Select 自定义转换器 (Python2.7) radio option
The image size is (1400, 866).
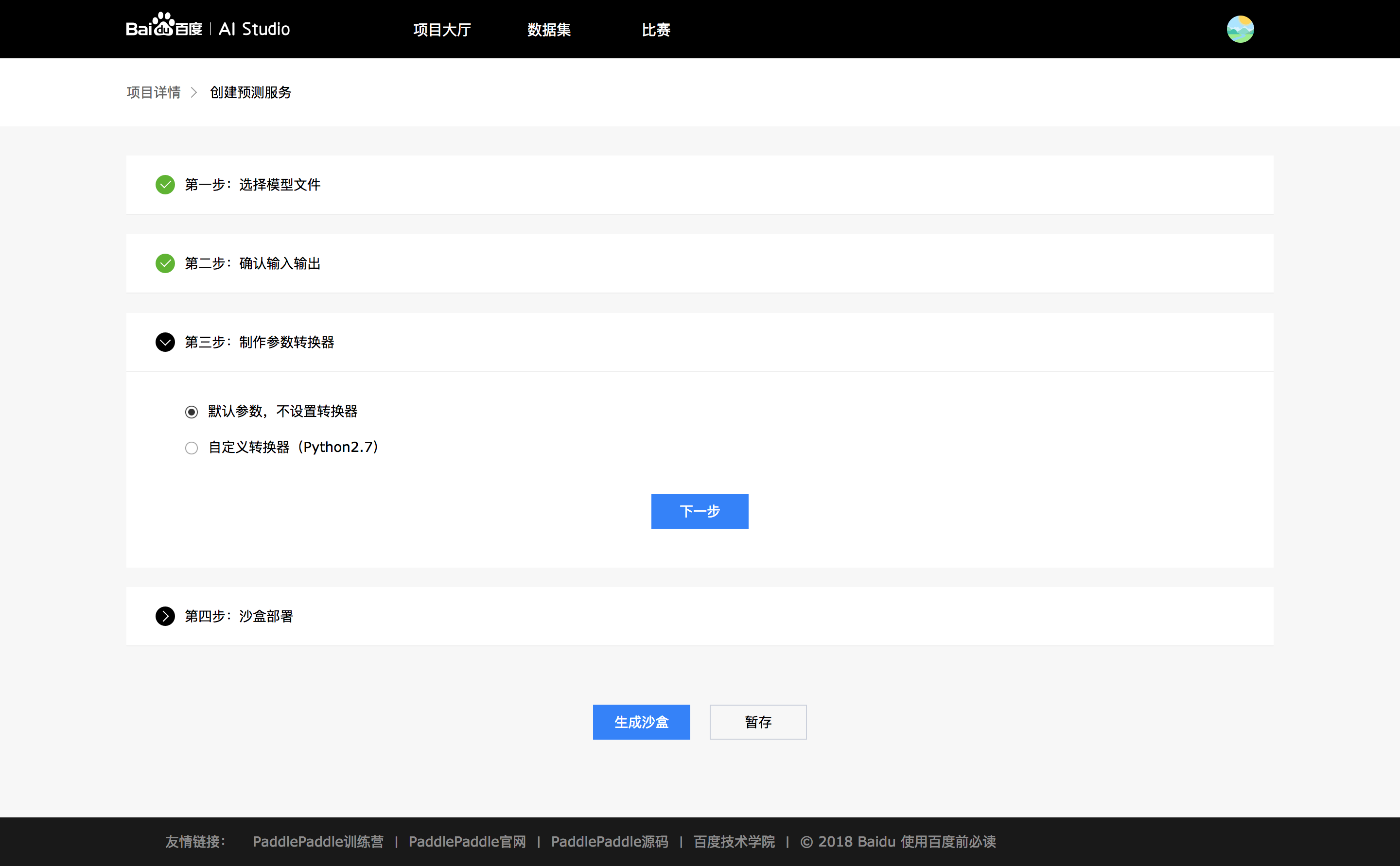[x=192, y=448]
